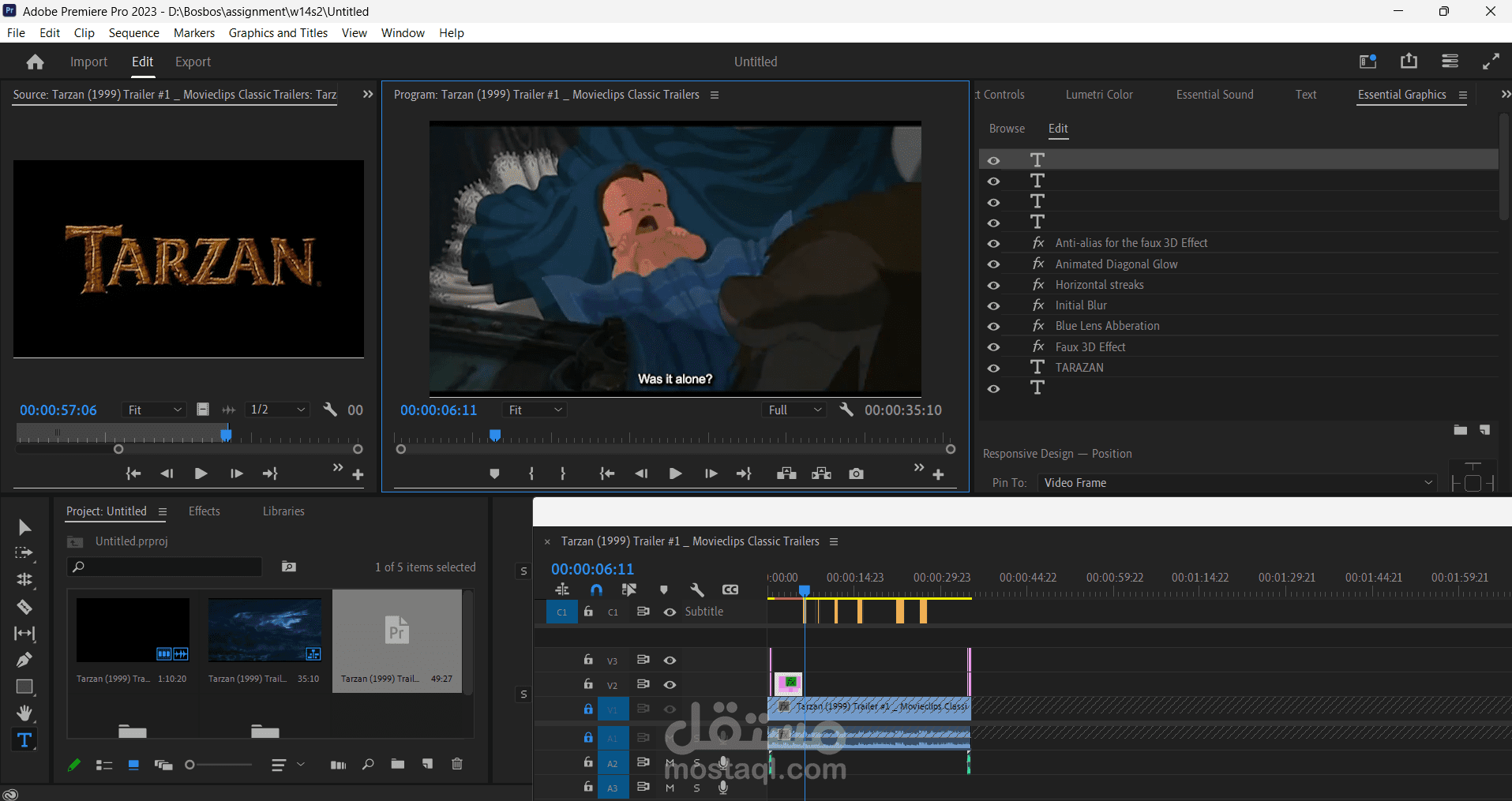Image resolution: width=1512 pixels, height=801 pixels.
Task: Open the Full playback resolution dropdown
Action: (x=795, y=410)
